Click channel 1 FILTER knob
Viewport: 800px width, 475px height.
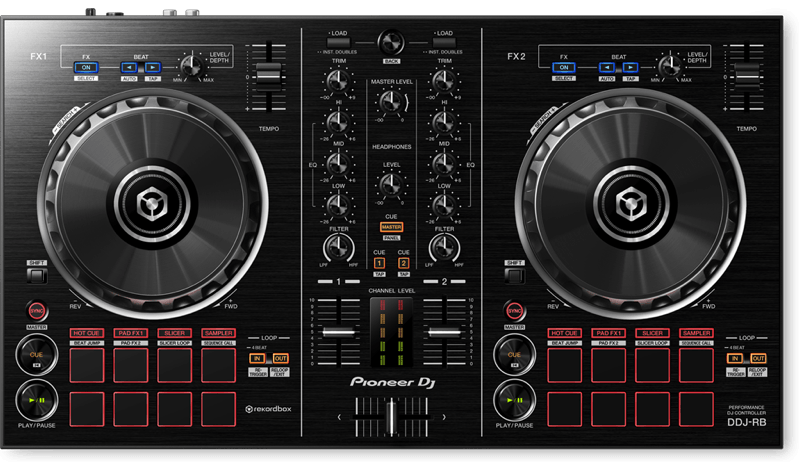pos(338,248)
